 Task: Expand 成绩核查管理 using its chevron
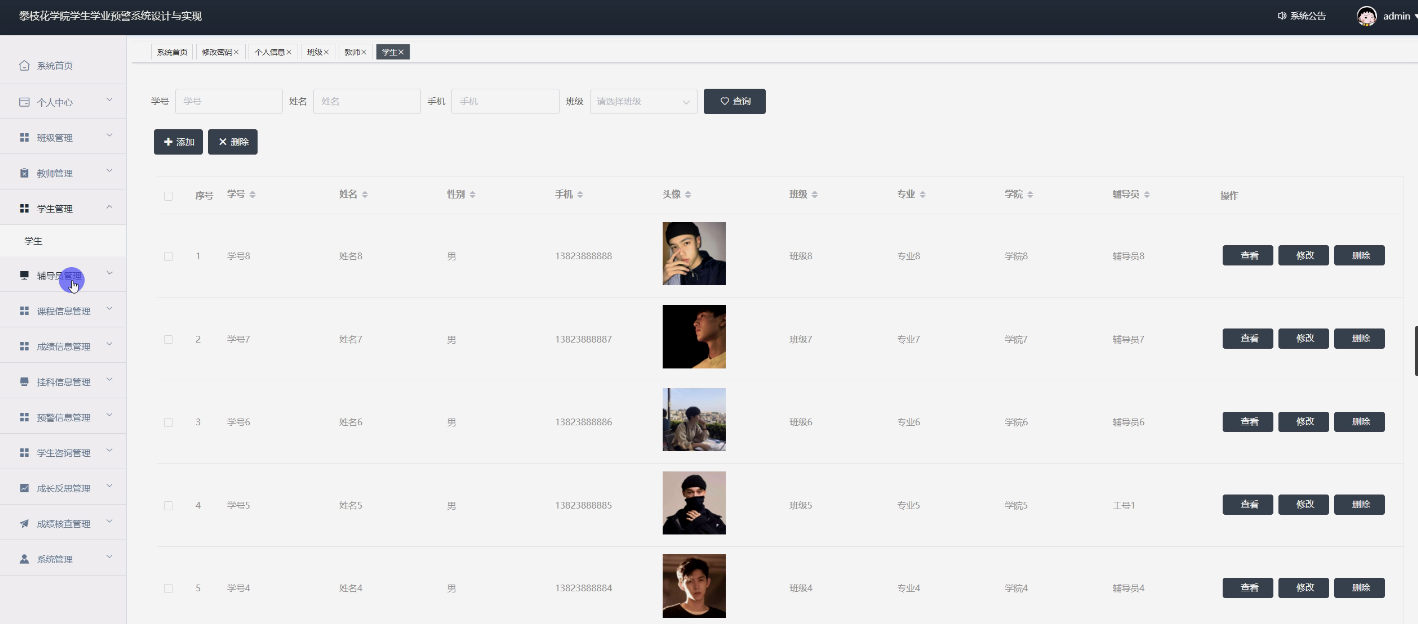point(109,523)
